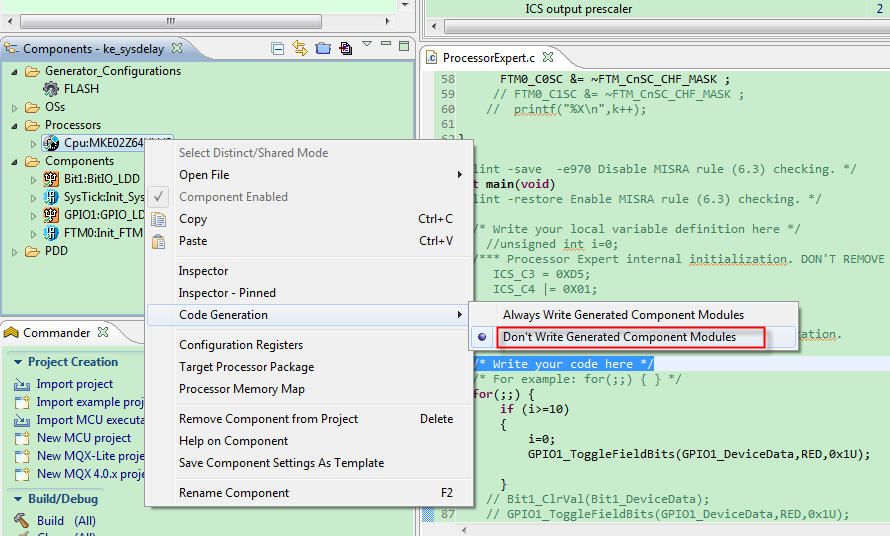Collapse the Project Creation section

click(x=18, y=362)
